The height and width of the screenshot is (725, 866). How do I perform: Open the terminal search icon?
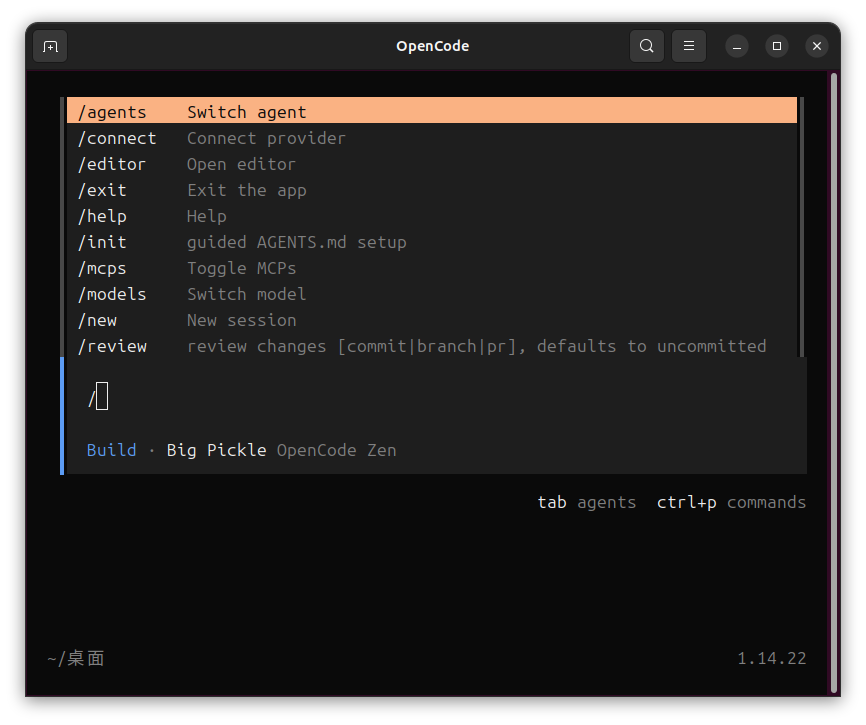(647, 46)
